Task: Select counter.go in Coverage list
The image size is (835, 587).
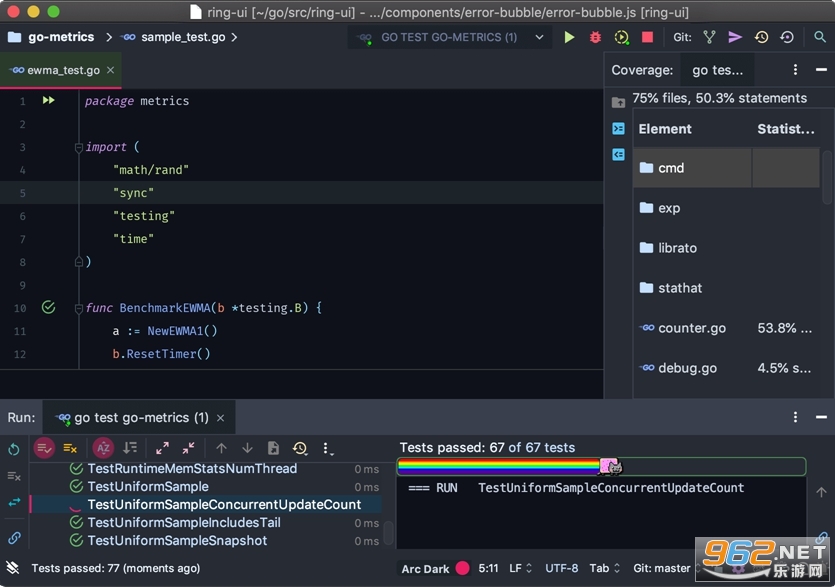Action: (x=726, y=328)
